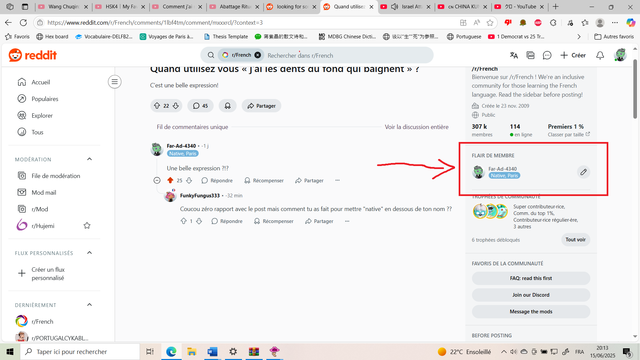
Task: Toggle upvote on Far-Ad-4340's comment
Action: pos(170,180)
